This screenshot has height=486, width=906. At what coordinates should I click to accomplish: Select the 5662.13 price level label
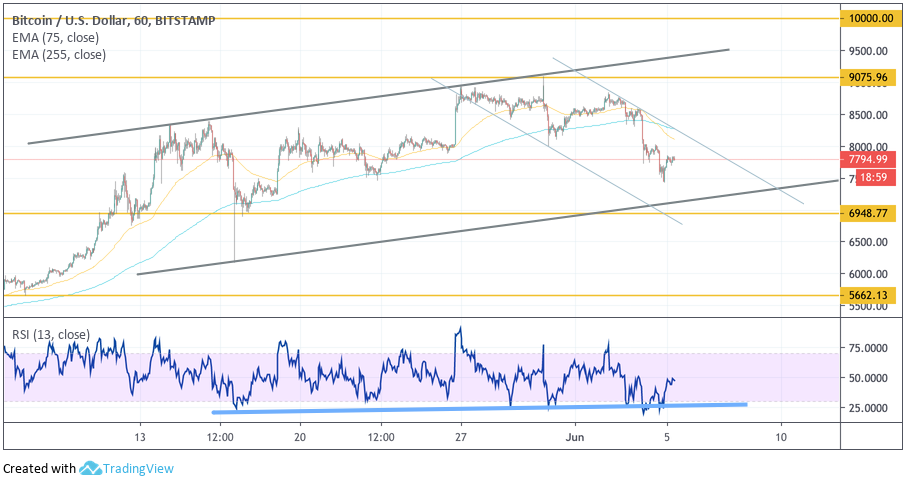pos(866,295)
